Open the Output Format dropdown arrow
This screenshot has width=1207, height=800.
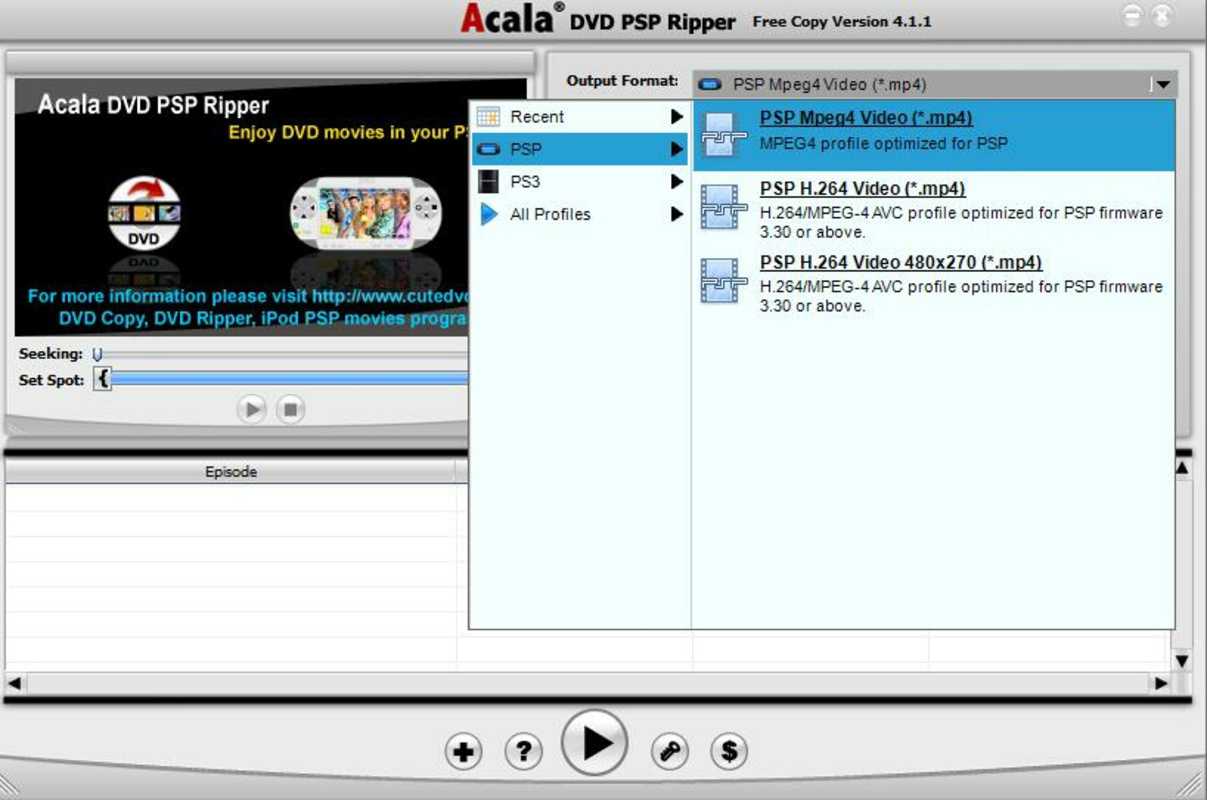coord(1162,85)
